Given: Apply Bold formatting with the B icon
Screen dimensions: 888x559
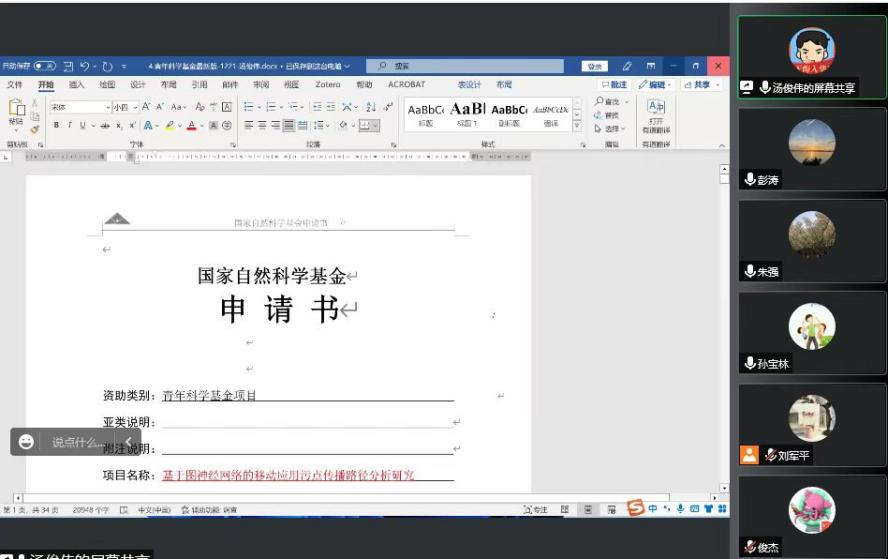Looking at the screenshot, I should point(56,125).
